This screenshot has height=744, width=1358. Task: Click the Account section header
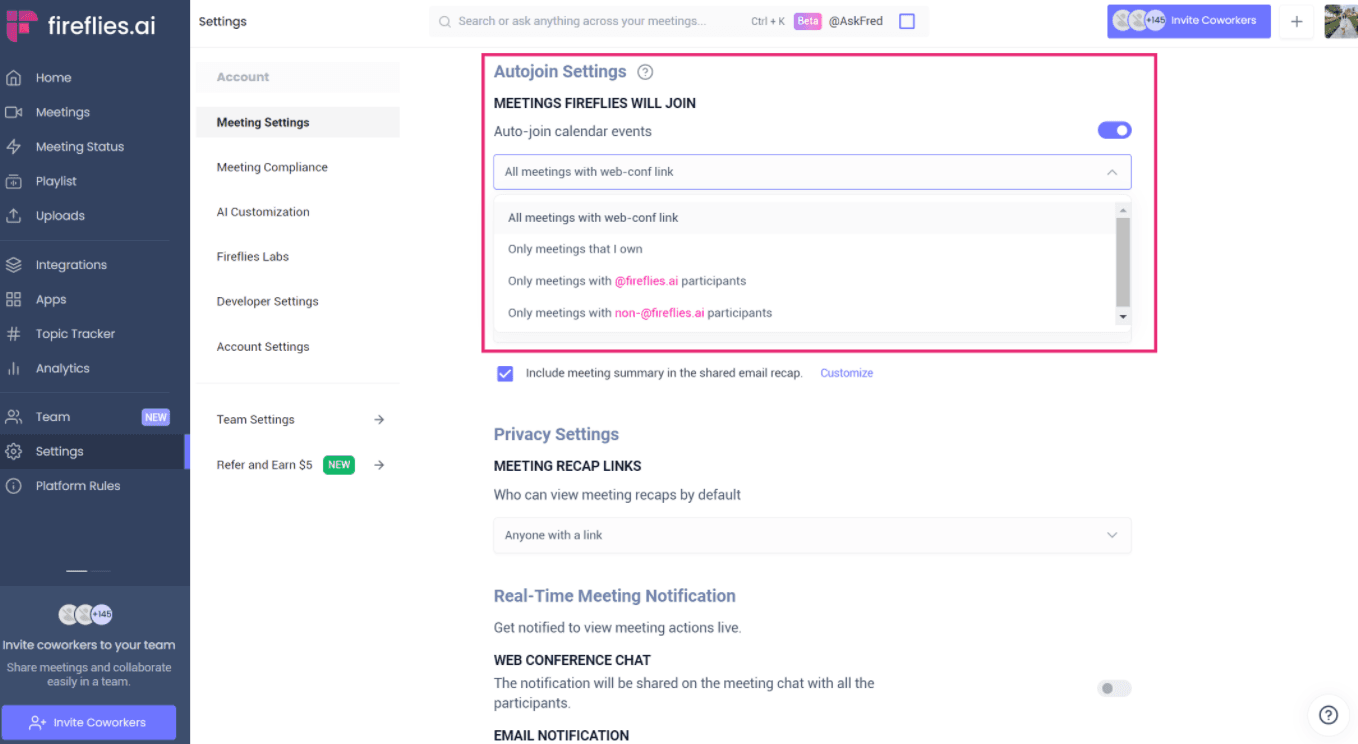[297, 77]
